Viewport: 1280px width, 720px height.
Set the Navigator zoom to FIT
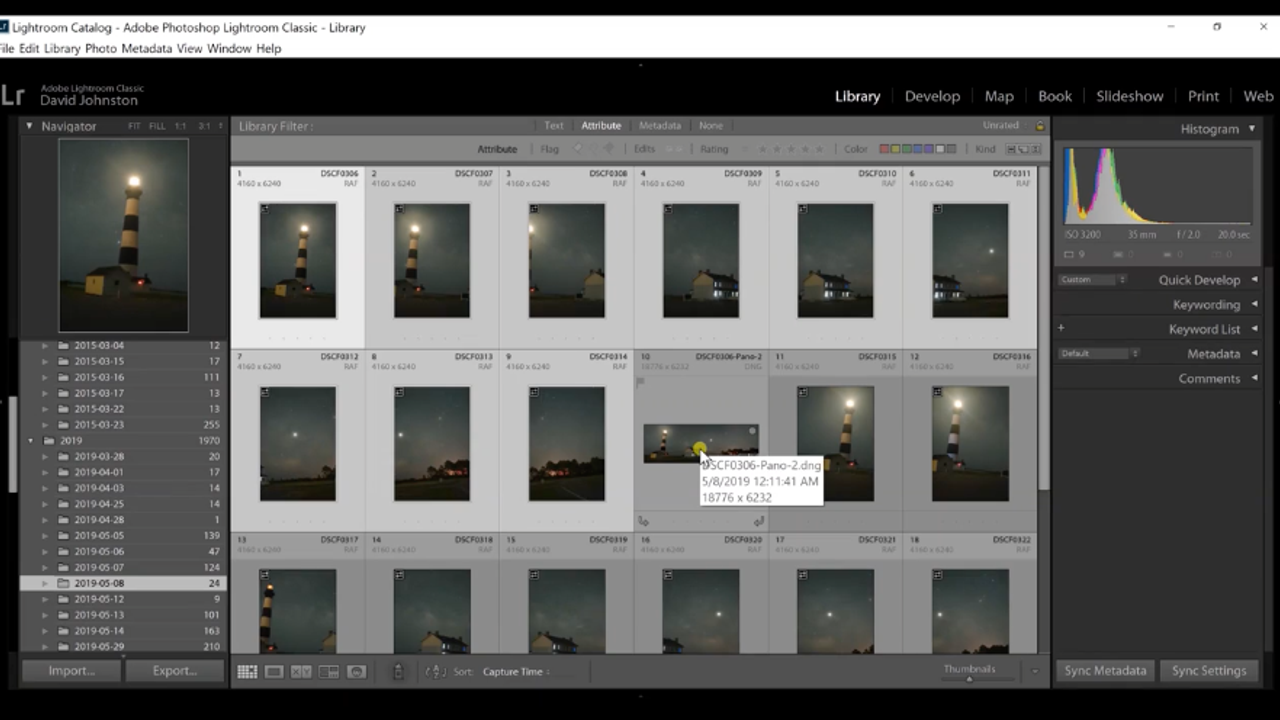pyautogui.click(x=134, y=127)
